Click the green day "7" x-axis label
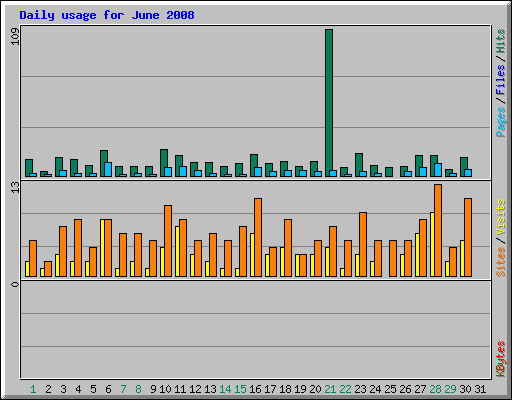 pos(123,389)
